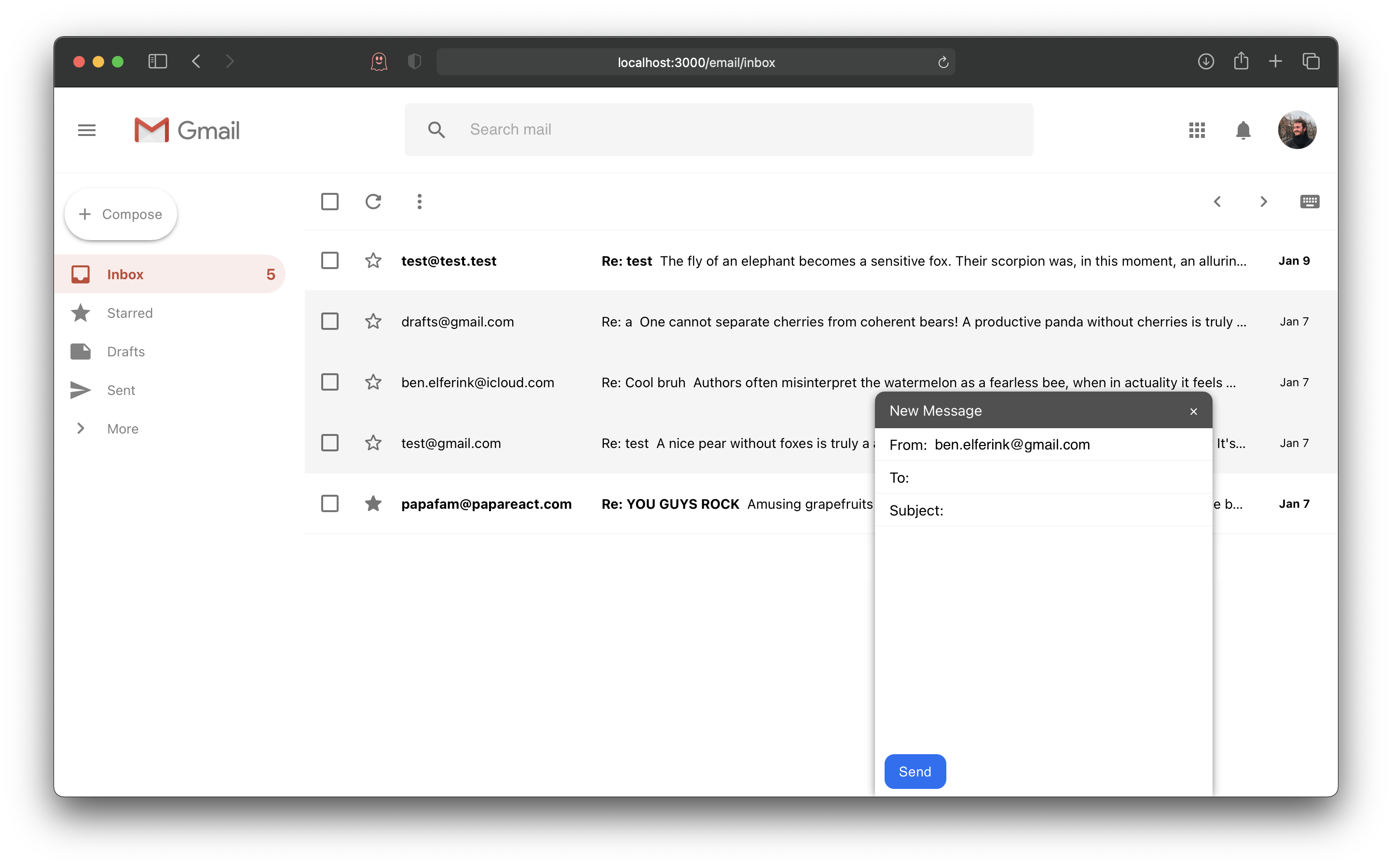Image resolution: width=1392 pixels, height=868 pixels.
Task: Click the search magnifier icon
Action: [x=436, y=130]
